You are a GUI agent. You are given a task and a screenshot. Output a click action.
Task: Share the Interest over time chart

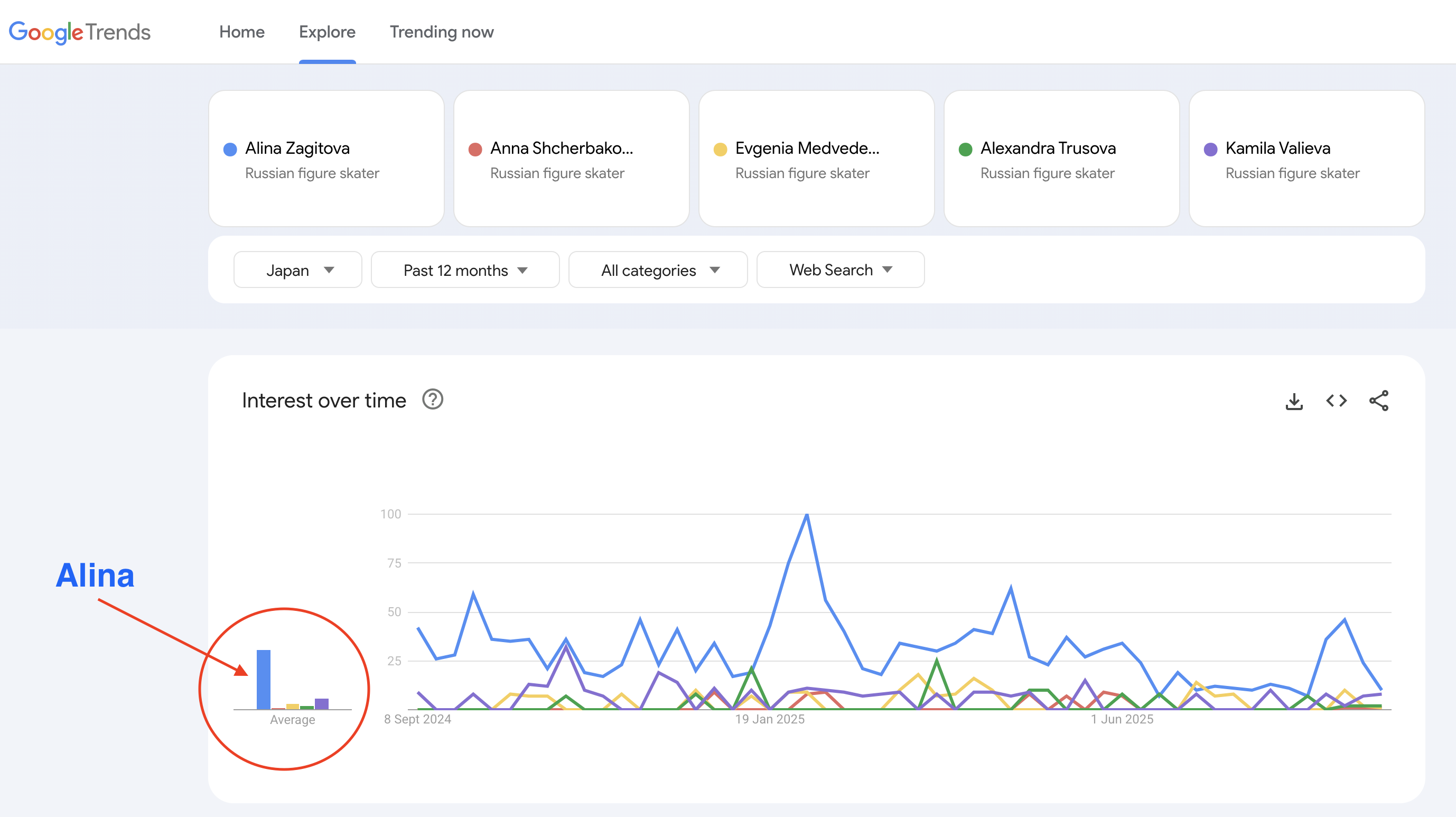tap(1379, 401)
